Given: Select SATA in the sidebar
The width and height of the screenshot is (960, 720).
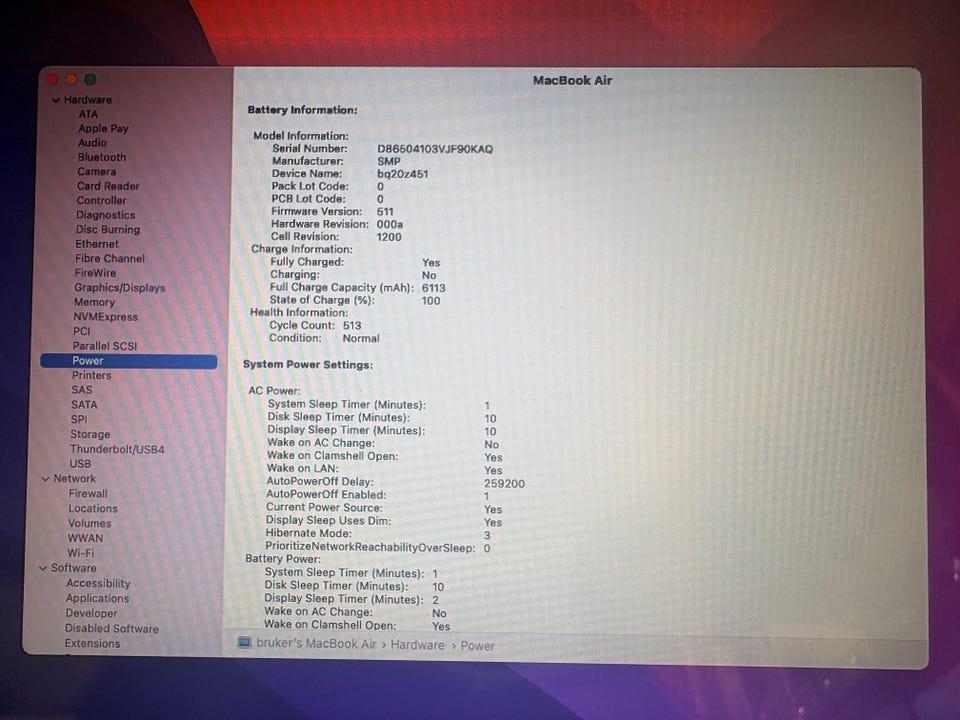Looking at the screenshot, I should (x=84, y=405).
